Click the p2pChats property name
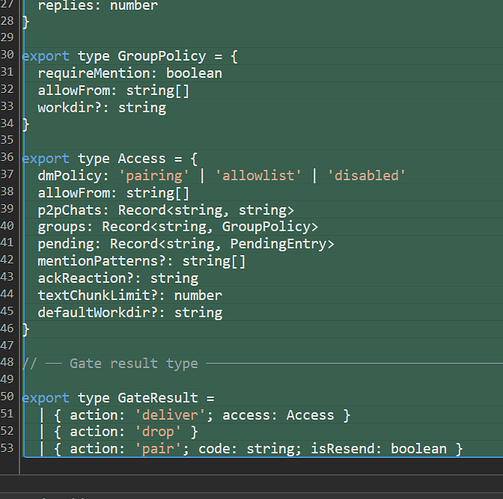 pyautogui.click(x=69, y=210)
